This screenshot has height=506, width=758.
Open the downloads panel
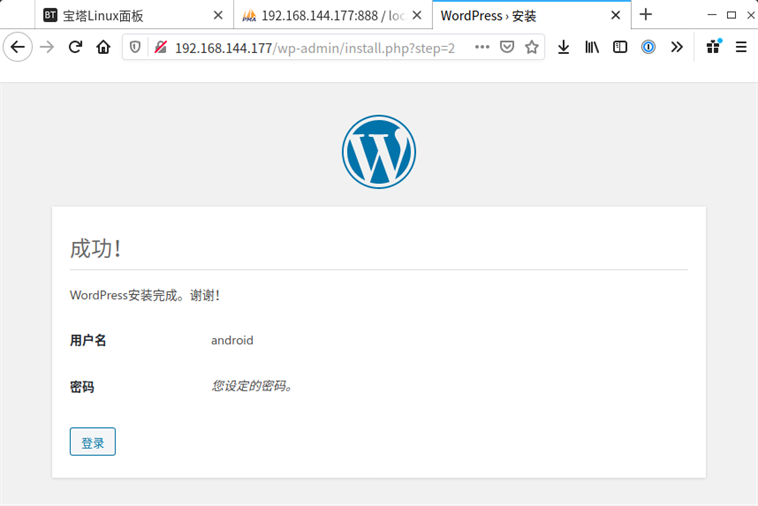(x=564, y=47)
